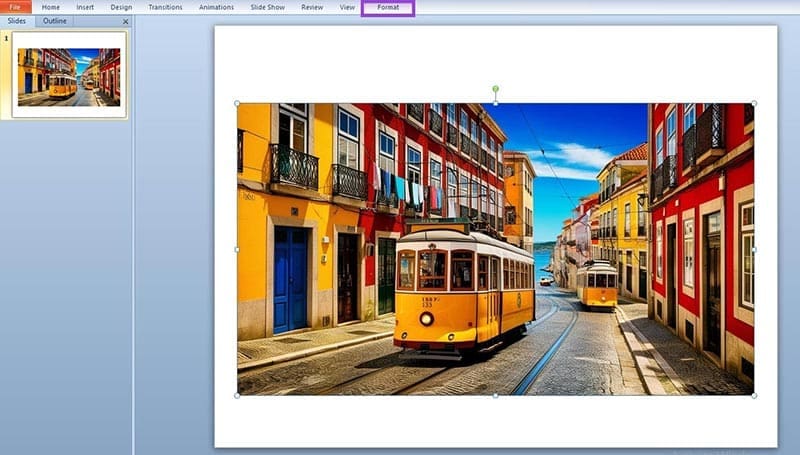Select the Slides pane tab

click(17, 21)
